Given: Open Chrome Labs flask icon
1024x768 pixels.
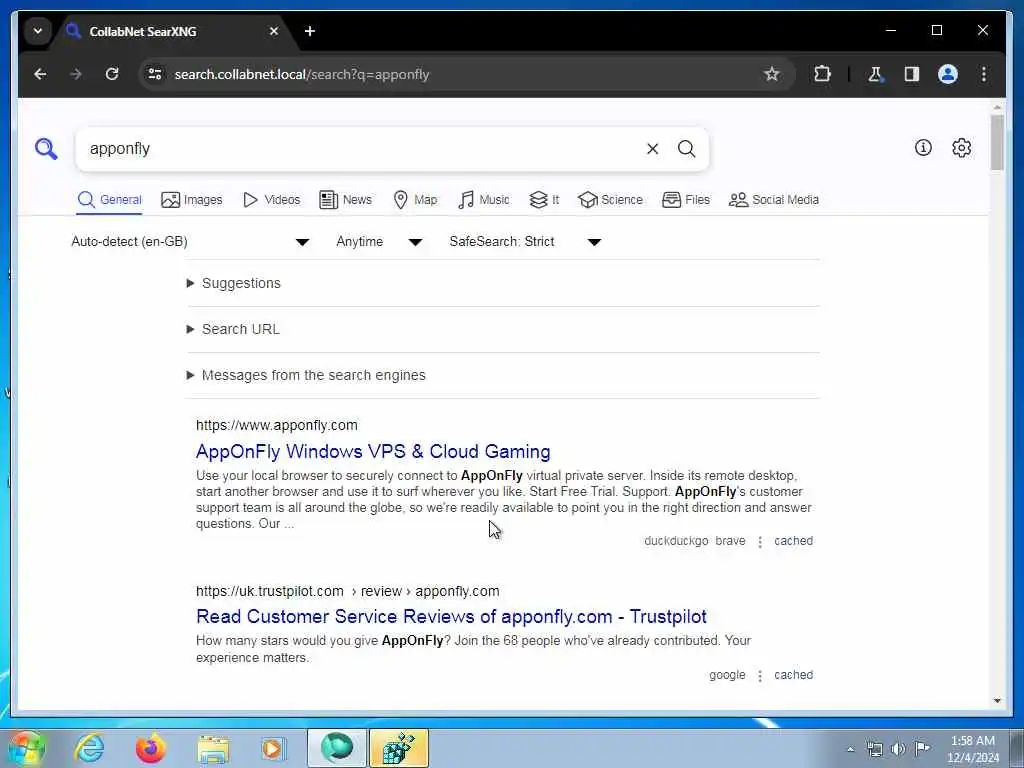Looking at the screenshot, I should point(875,74).
